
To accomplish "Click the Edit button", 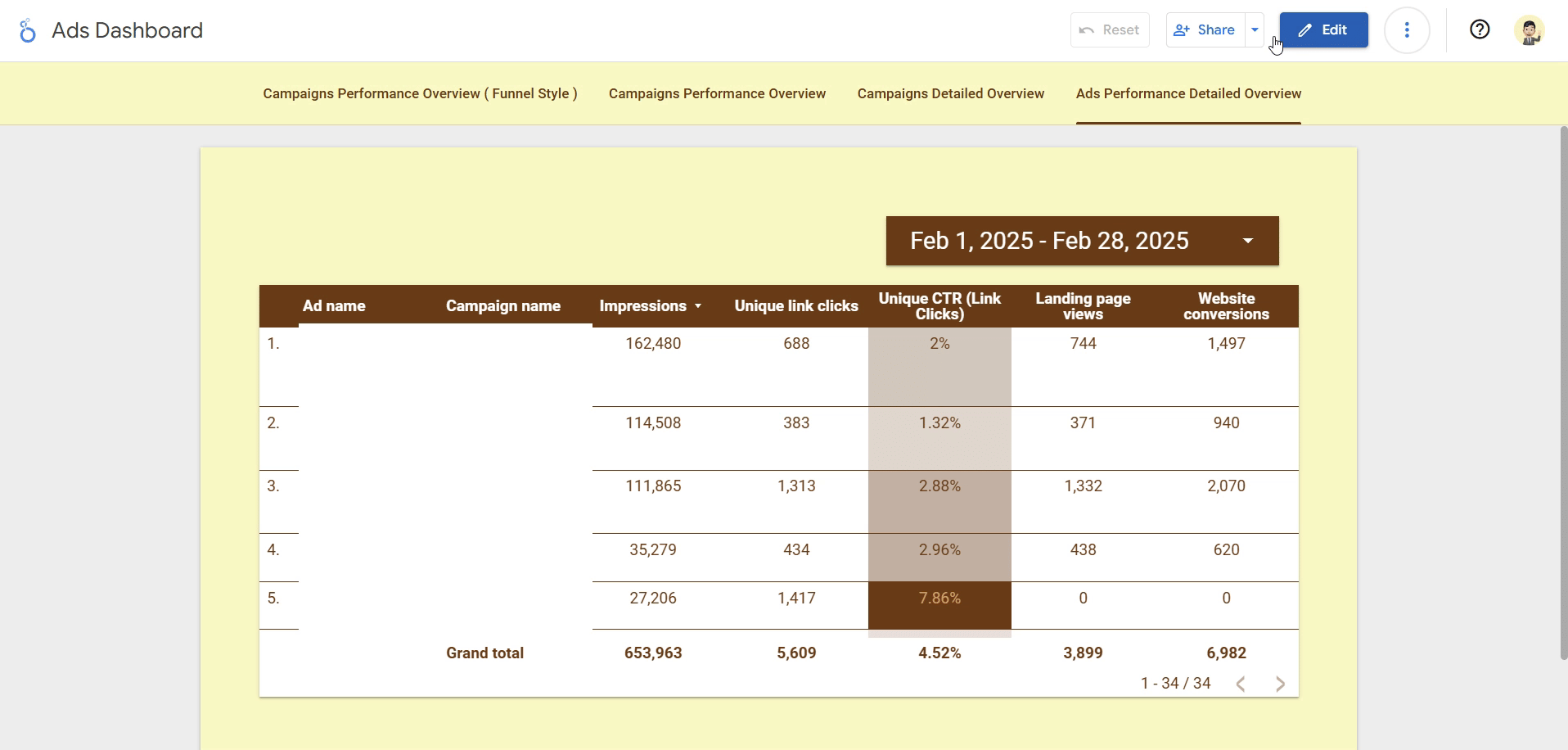I will 1324,30.
